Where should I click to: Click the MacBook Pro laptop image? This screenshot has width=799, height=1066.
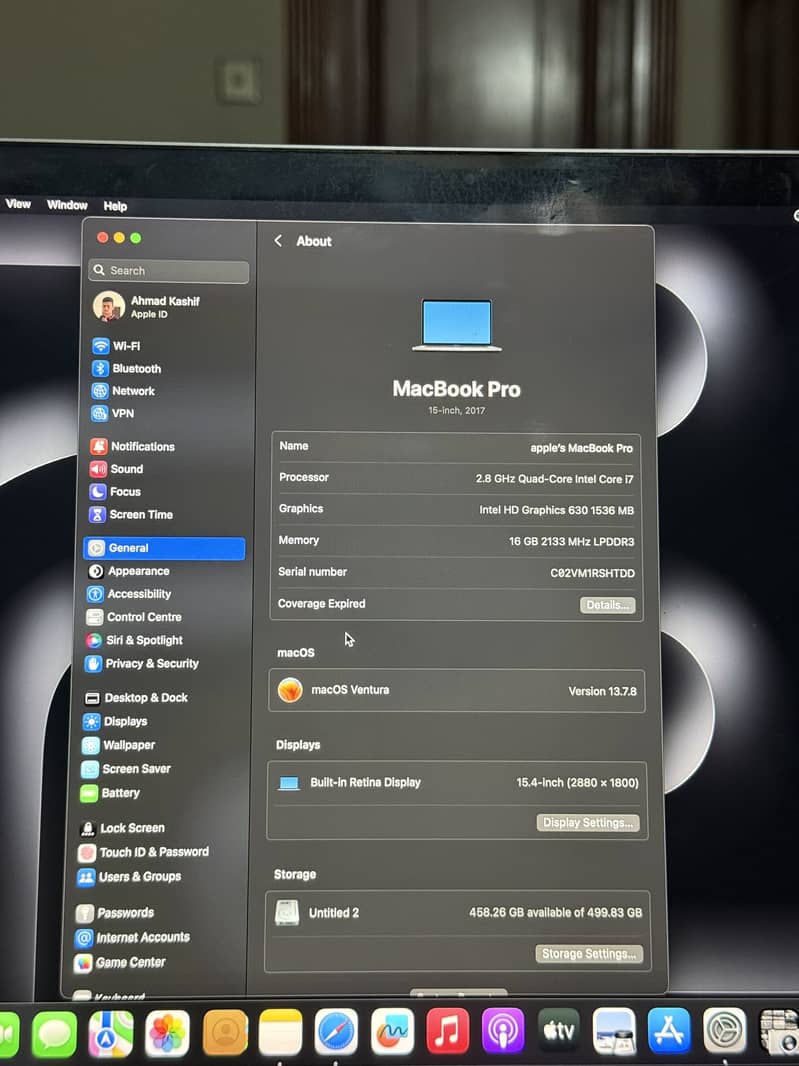coord(457,325)
